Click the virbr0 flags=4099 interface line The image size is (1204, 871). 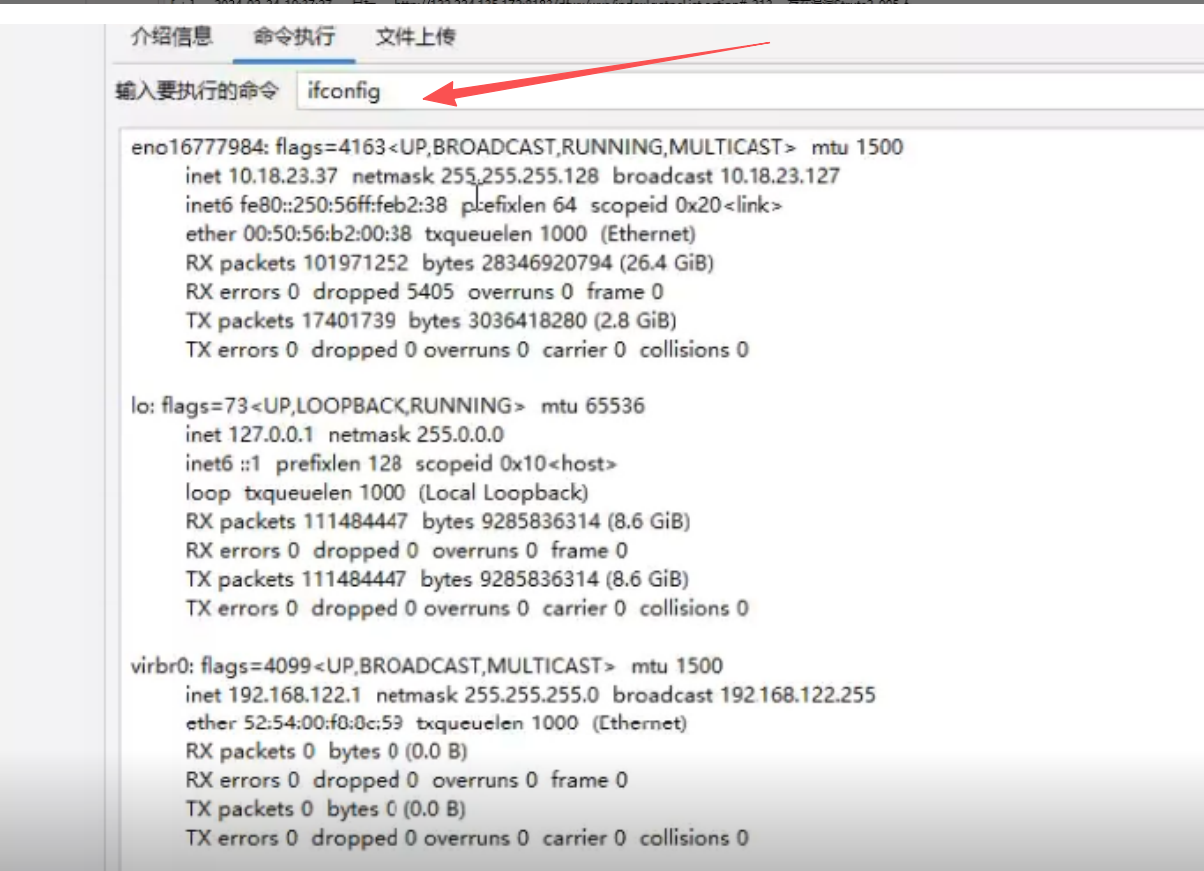[x=427, y=666]
